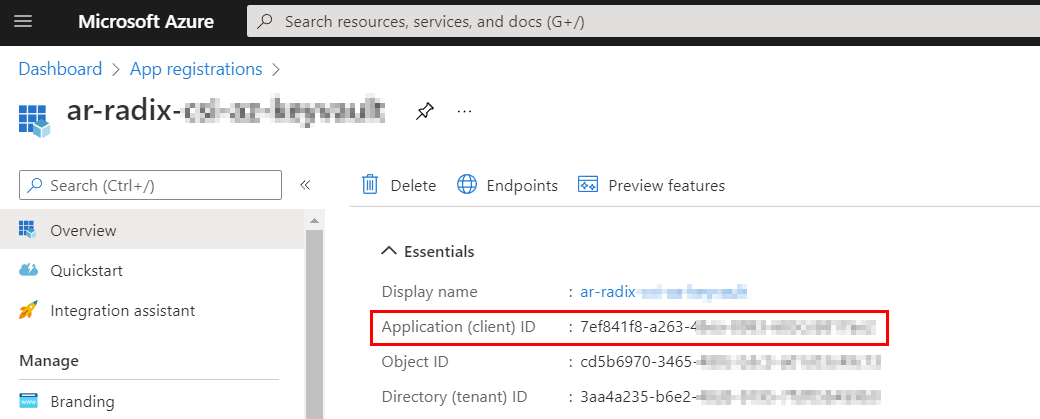Click the Object ID label
This screenshot has width=1040, height=419.
[415, 362]
